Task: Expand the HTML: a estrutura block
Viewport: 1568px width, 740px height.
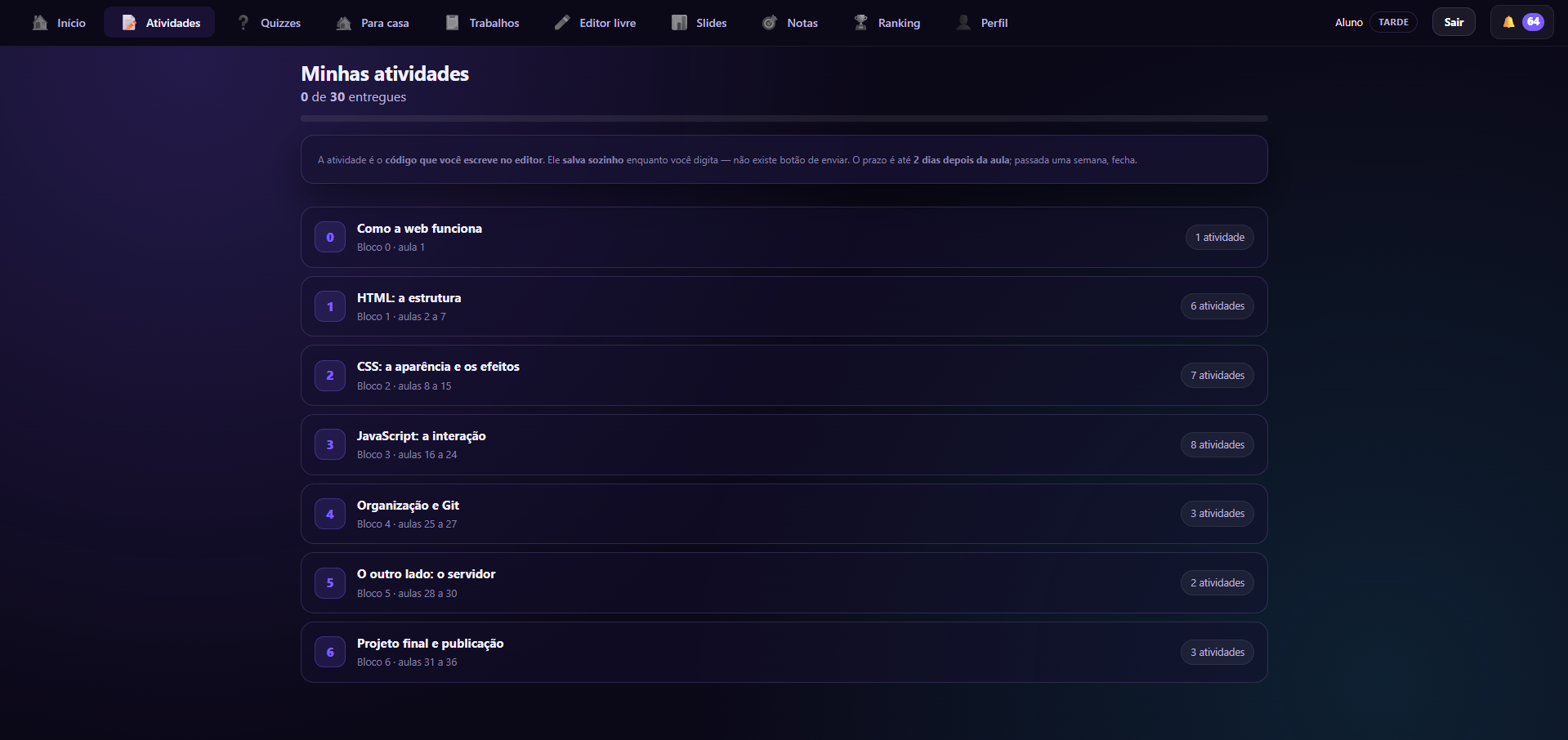Action: (784, 306)
